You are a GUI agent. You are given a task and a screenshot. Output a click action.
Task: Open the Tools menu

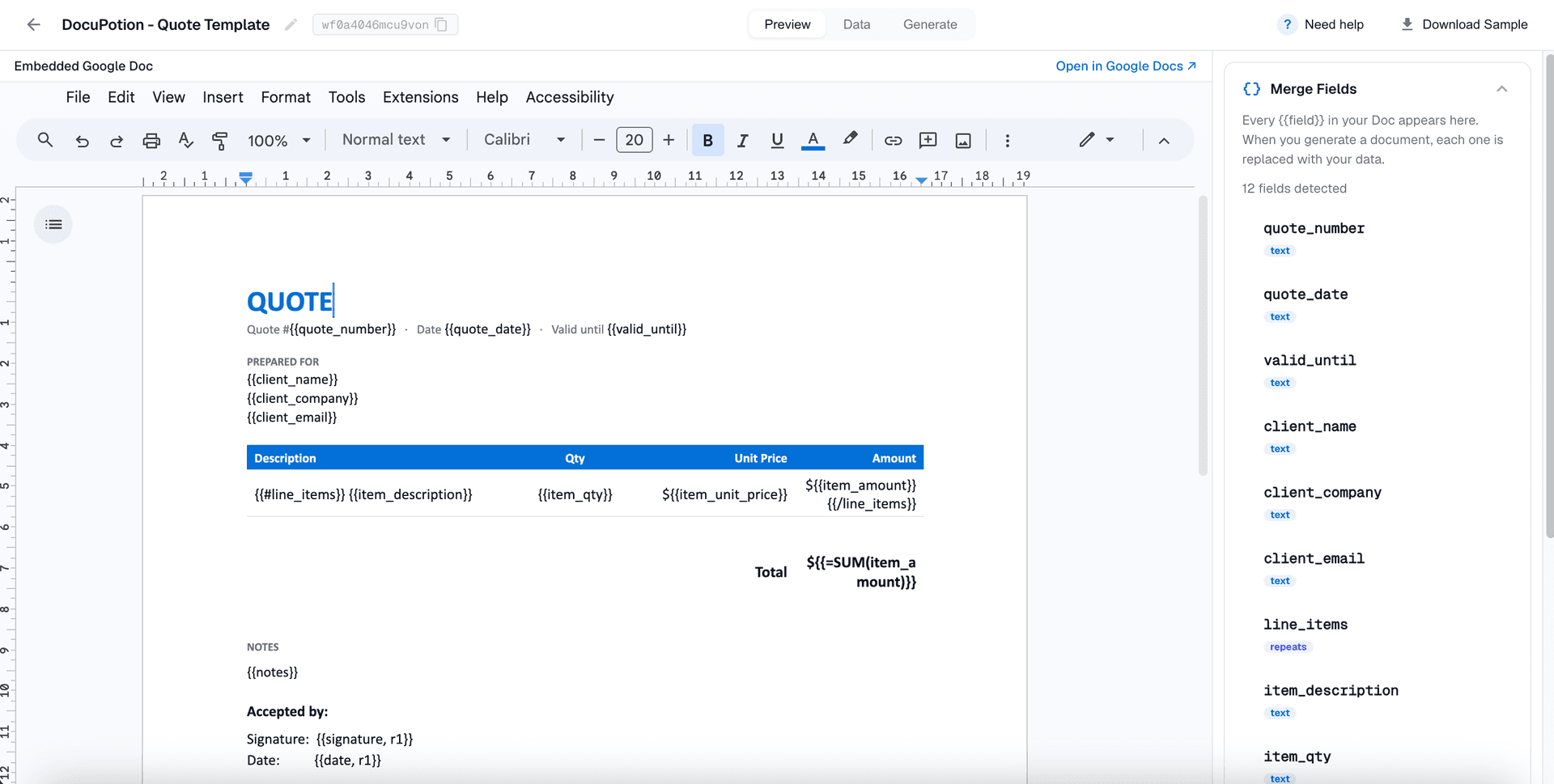[346, 97]
